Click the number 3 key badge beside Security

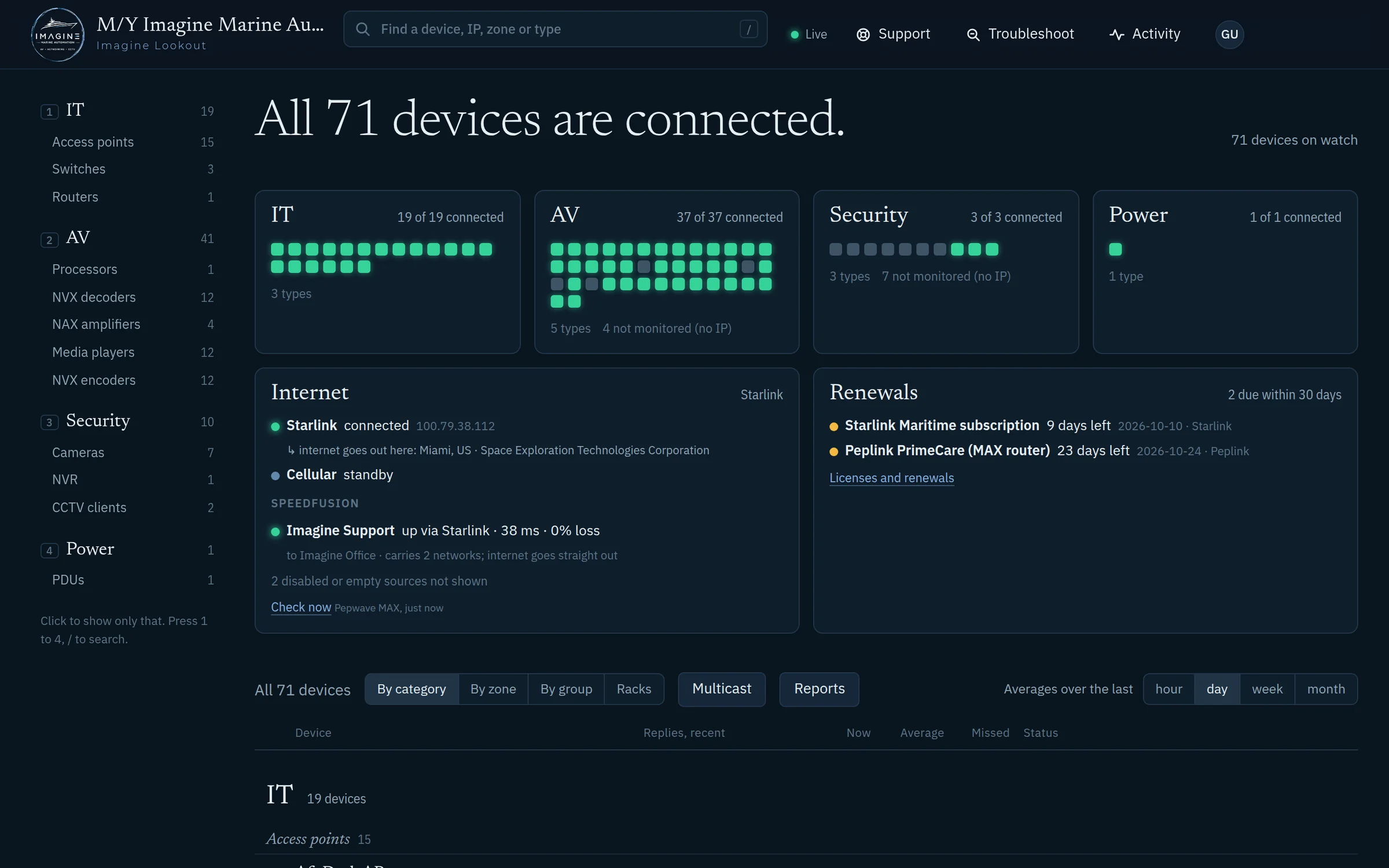49,422
